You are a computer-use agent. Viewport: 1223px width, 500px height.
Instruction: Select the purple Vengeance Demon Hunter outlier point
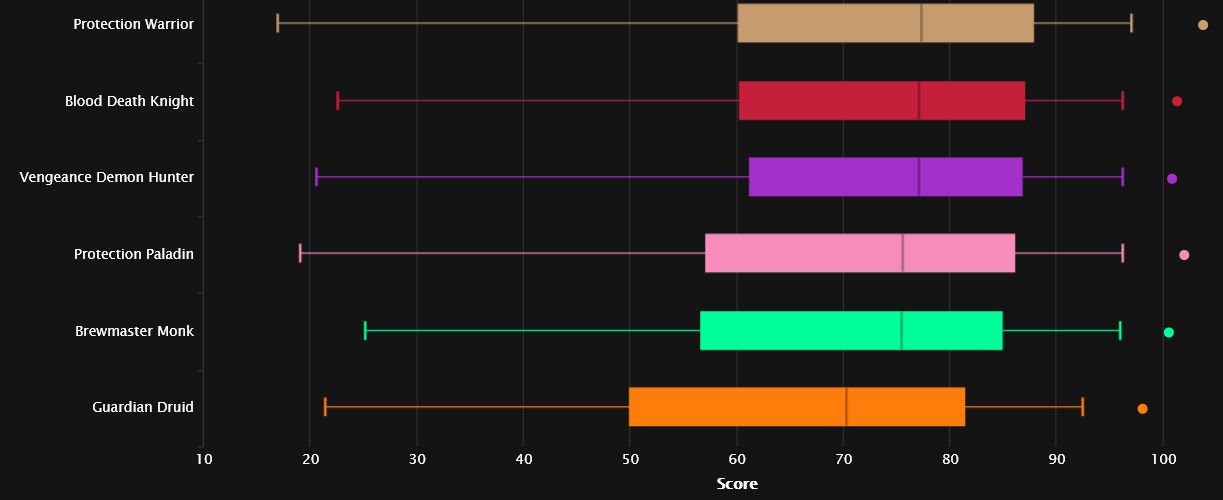(x=1172, y=178)
